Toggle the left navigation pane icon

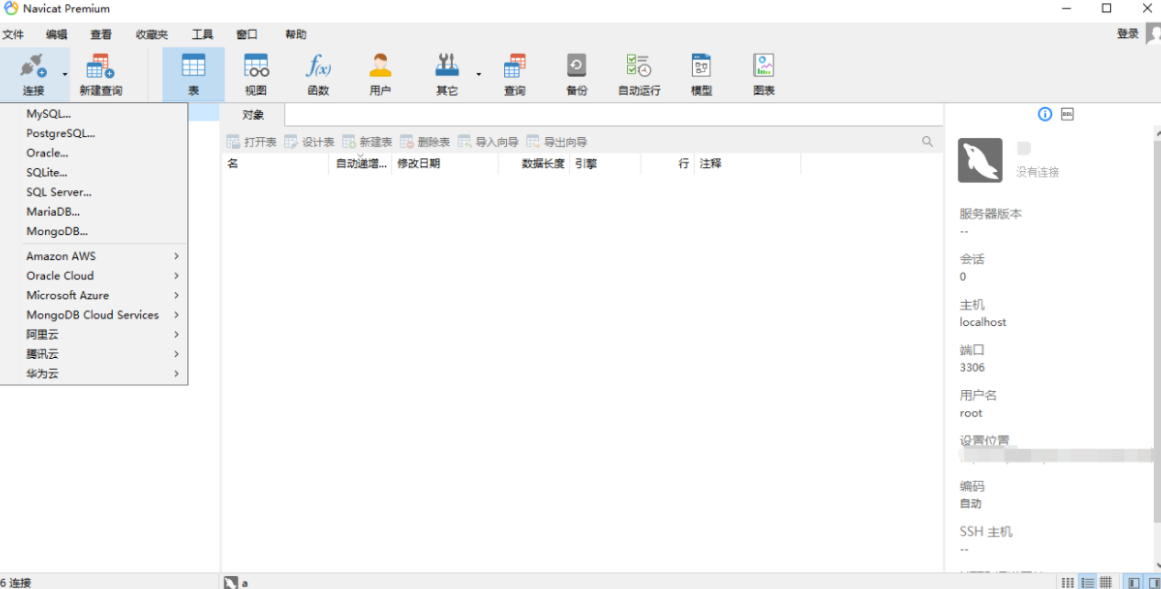(x=1133, y=582)
